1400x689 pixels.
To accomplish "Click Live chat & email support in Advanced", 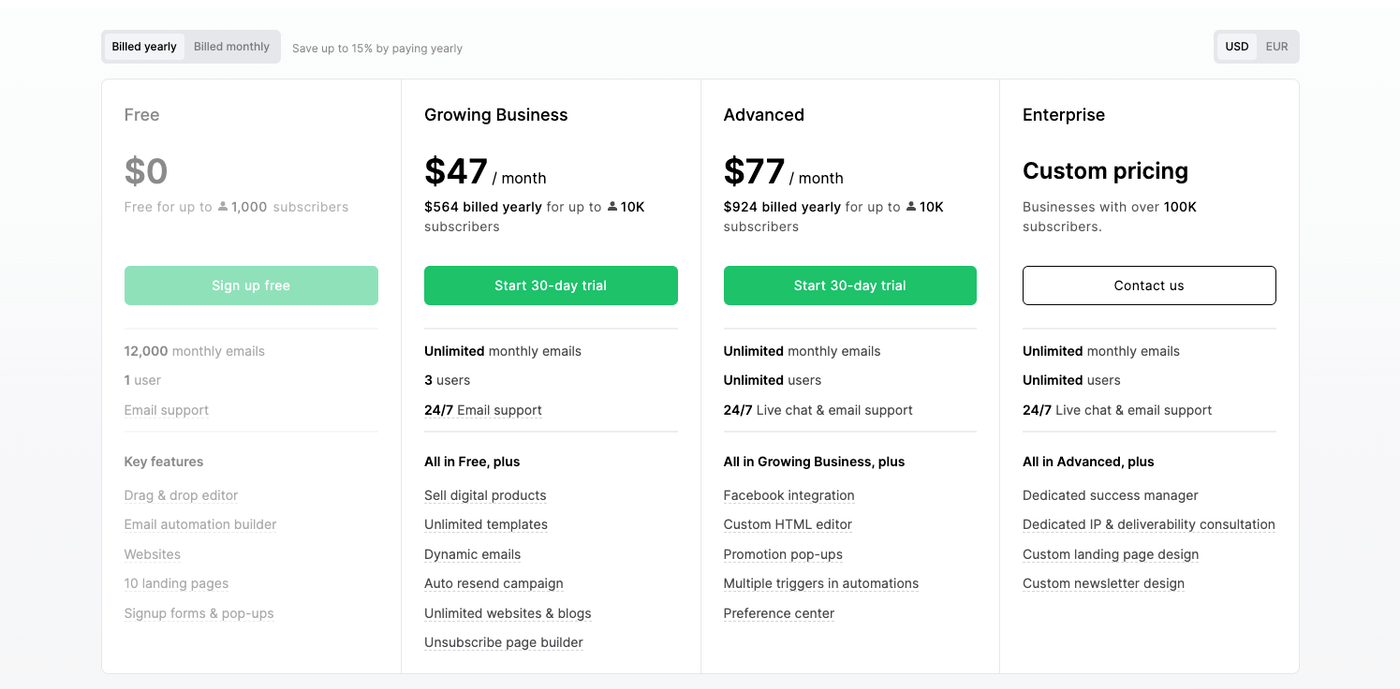I will (834, 410).
